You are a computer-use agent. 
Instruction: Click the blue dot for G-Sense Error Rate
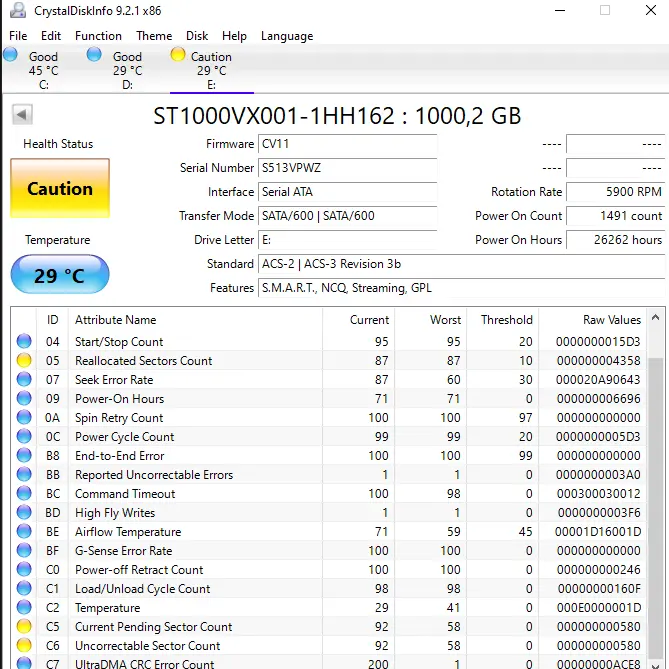tap(24, 550)
